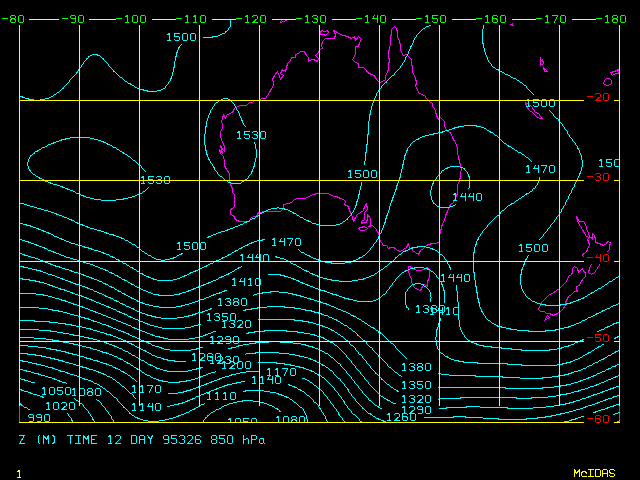Click the 1530 label over Western Australia

point(251,135)
